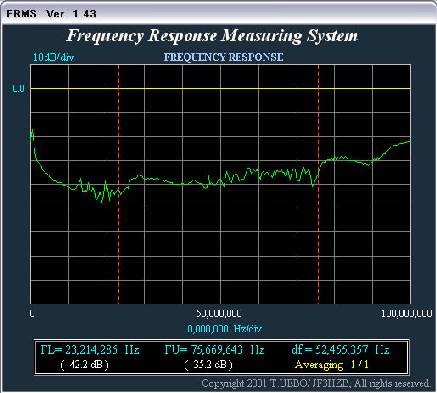
Task: Select the 0.0 level axis label
Action: pyautogui.click(x=19, y=89)
